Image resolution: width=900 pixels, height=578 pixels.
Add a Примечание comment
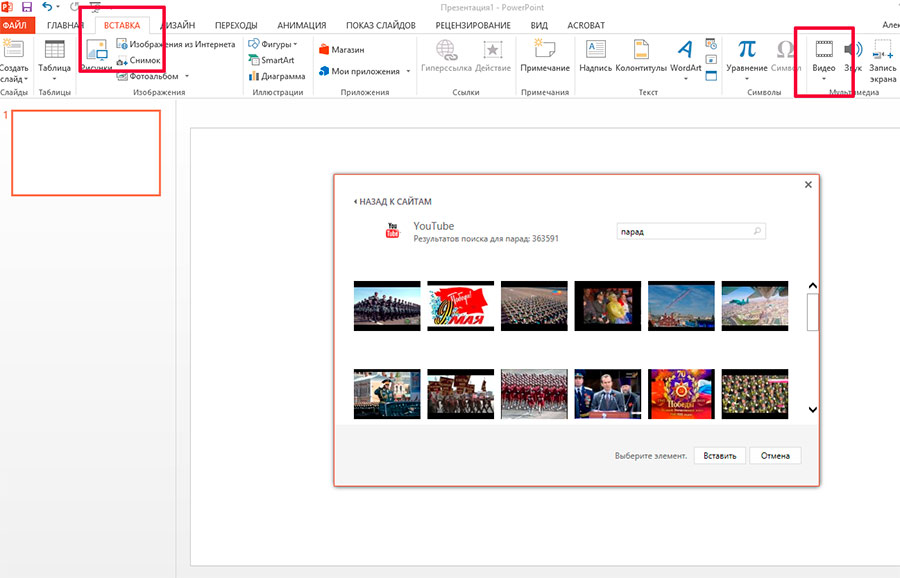click(545, 56)
